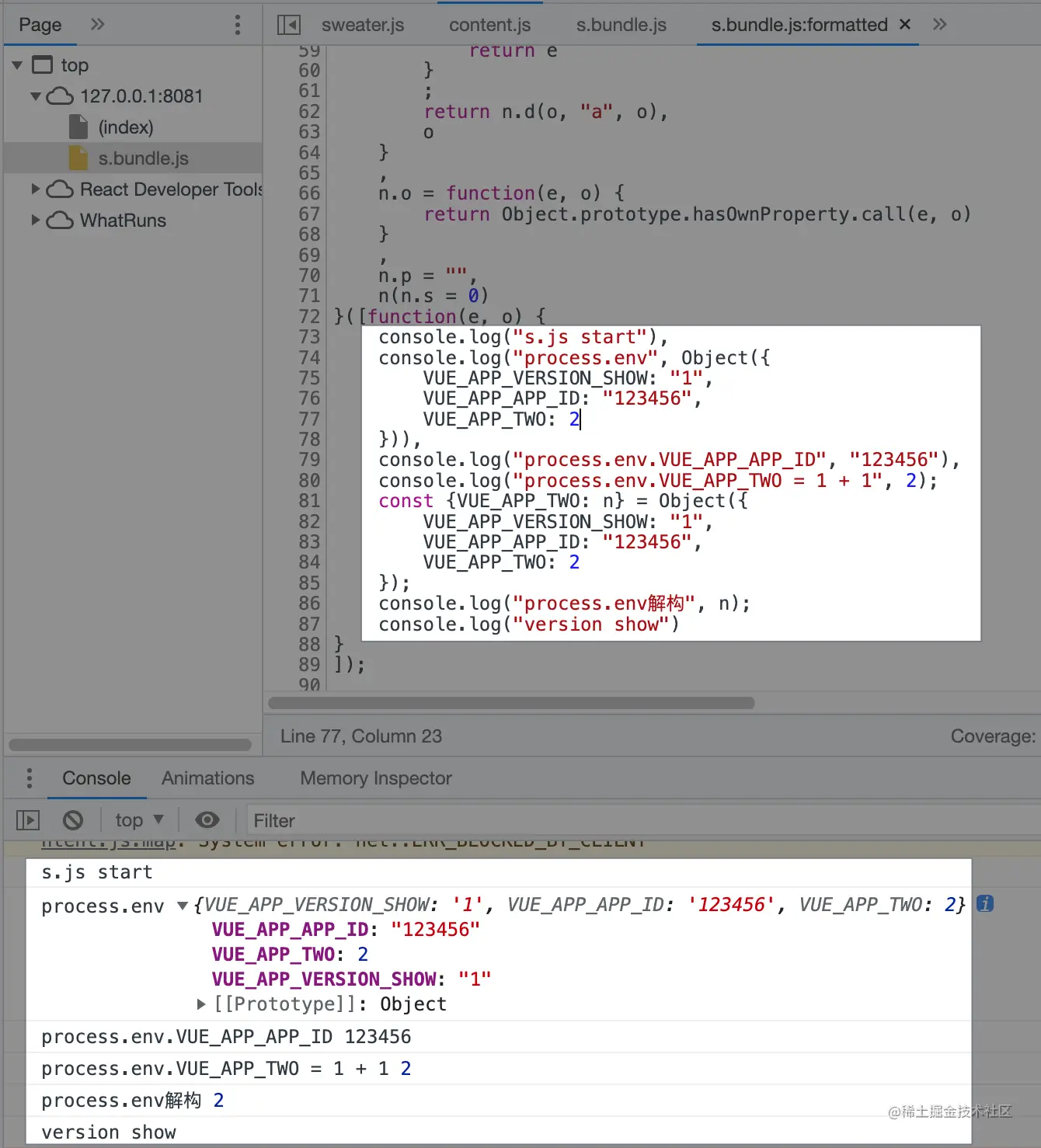The width and height of the screenshot is (1041, 1148).
Task: Switch to the Console drawer tab
Action: coord(96,778)
